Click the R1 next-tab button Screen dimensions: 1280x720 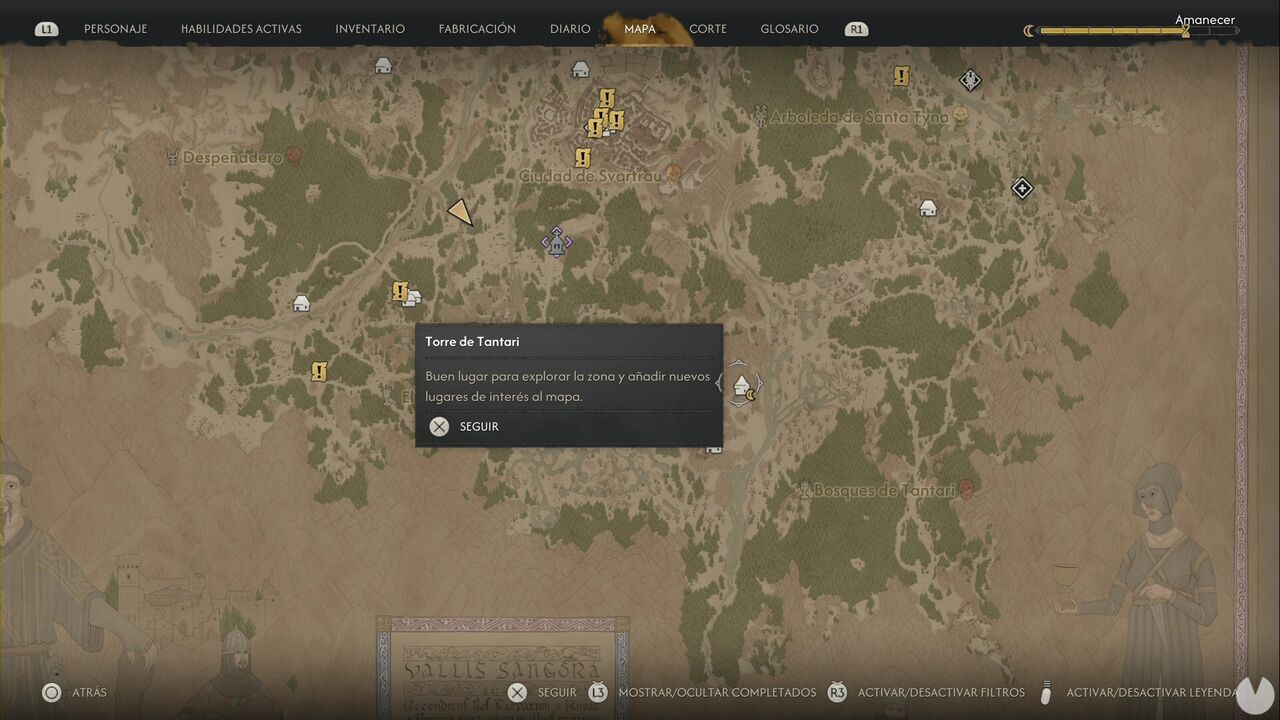pos(855,29)
